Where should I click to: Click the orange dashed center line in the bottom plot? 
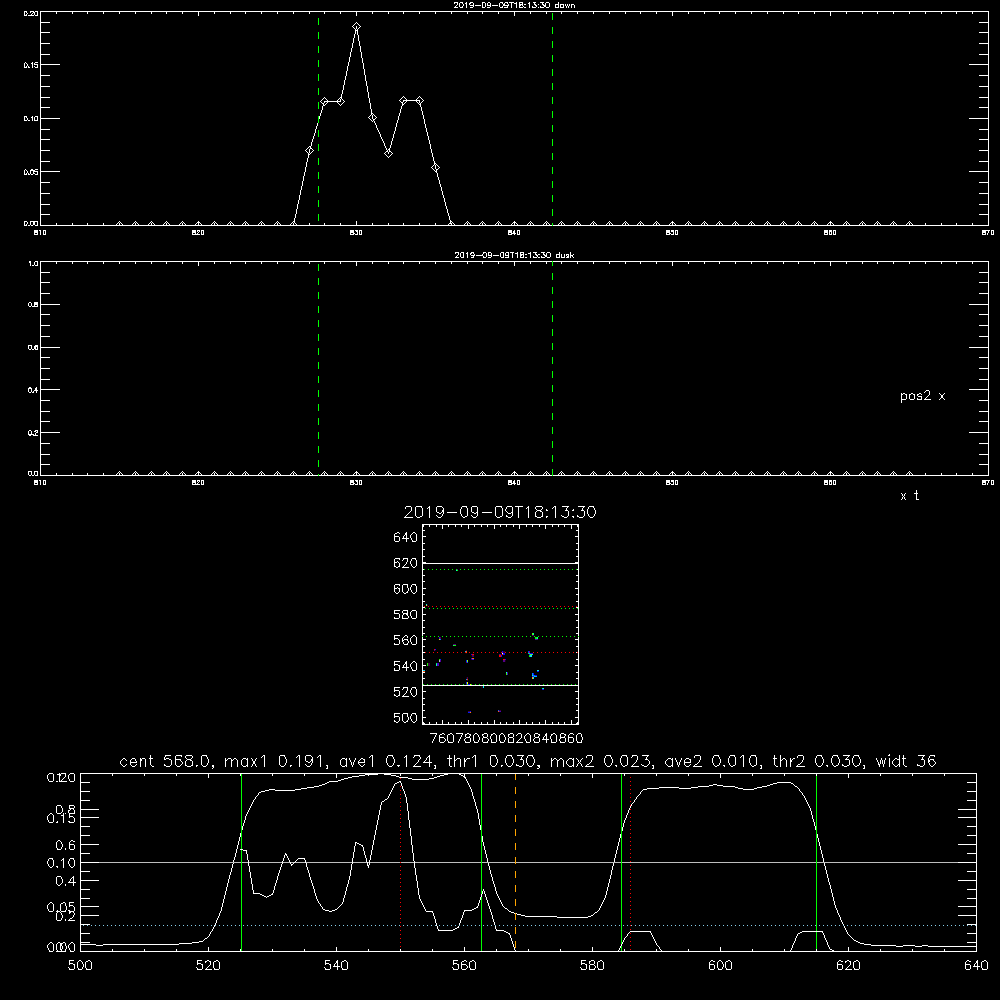point(515,862)
